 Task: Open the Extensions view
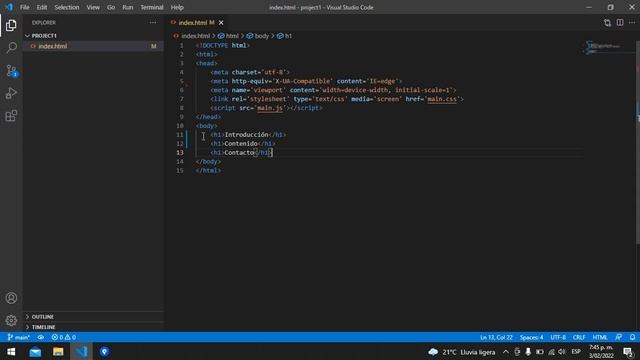pyautogui.click(x=11, y=116)
